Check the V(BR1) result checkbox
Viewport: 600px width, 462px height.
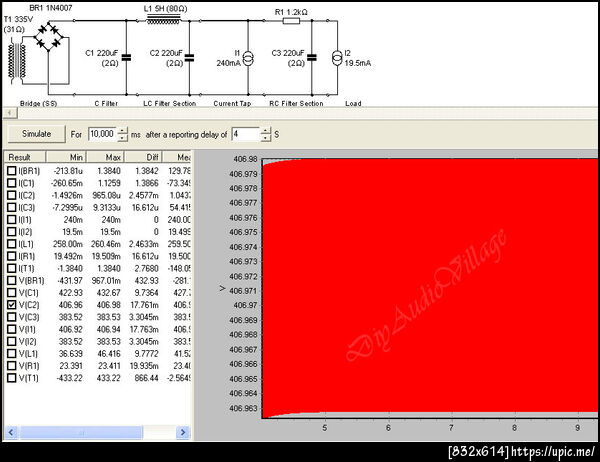click(12, 281)
